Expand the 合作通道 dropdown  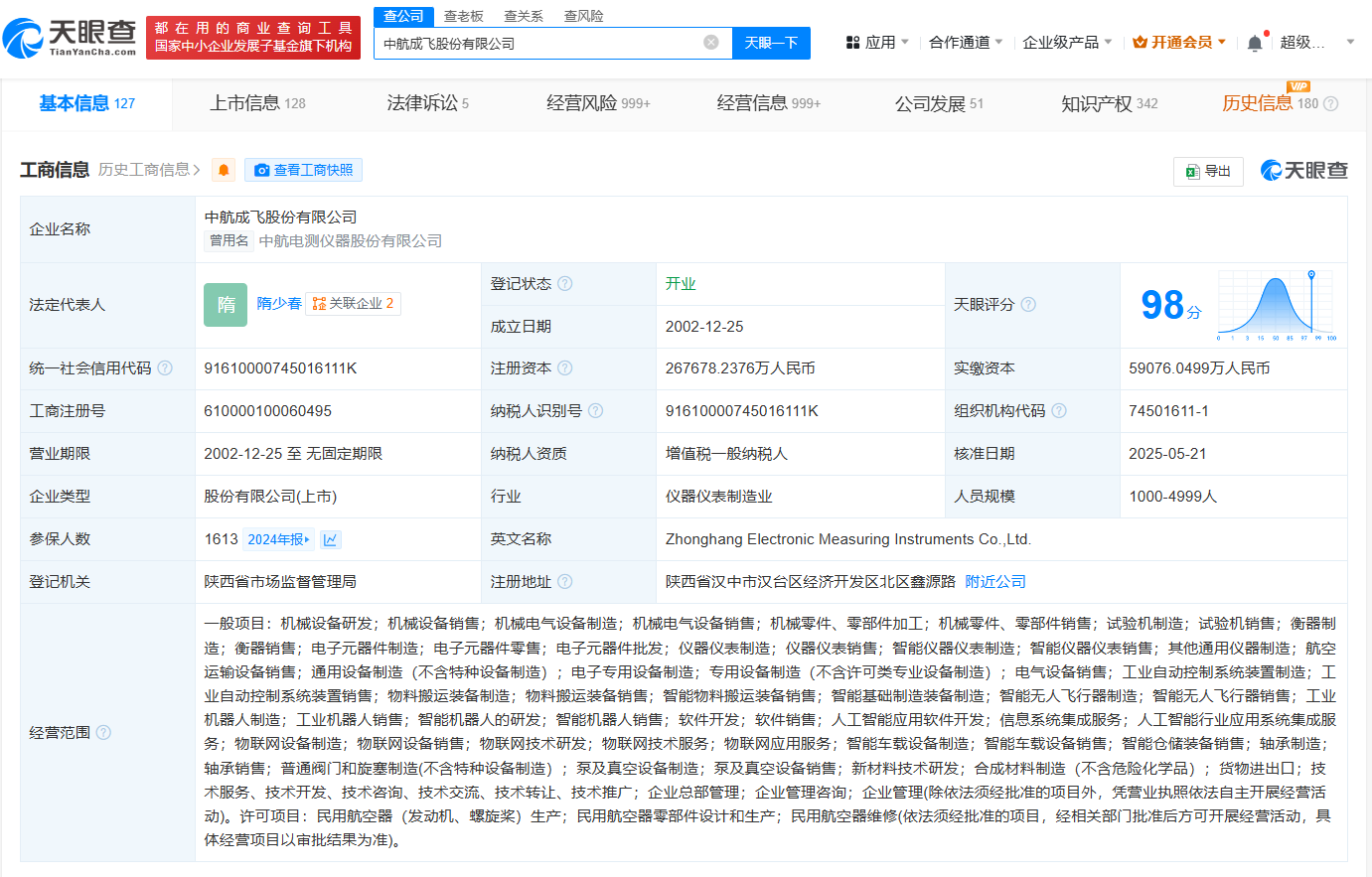[965, 43]
